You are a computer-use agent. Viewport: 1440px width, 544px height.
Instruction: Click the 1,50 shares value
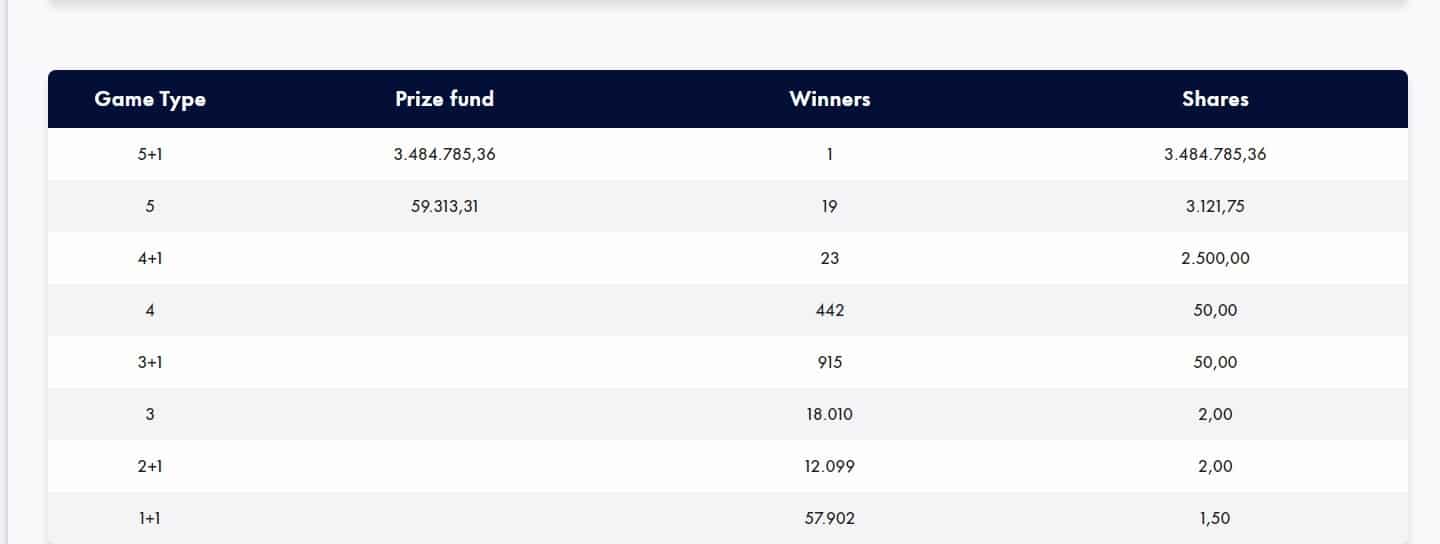tap(1215, 518)
